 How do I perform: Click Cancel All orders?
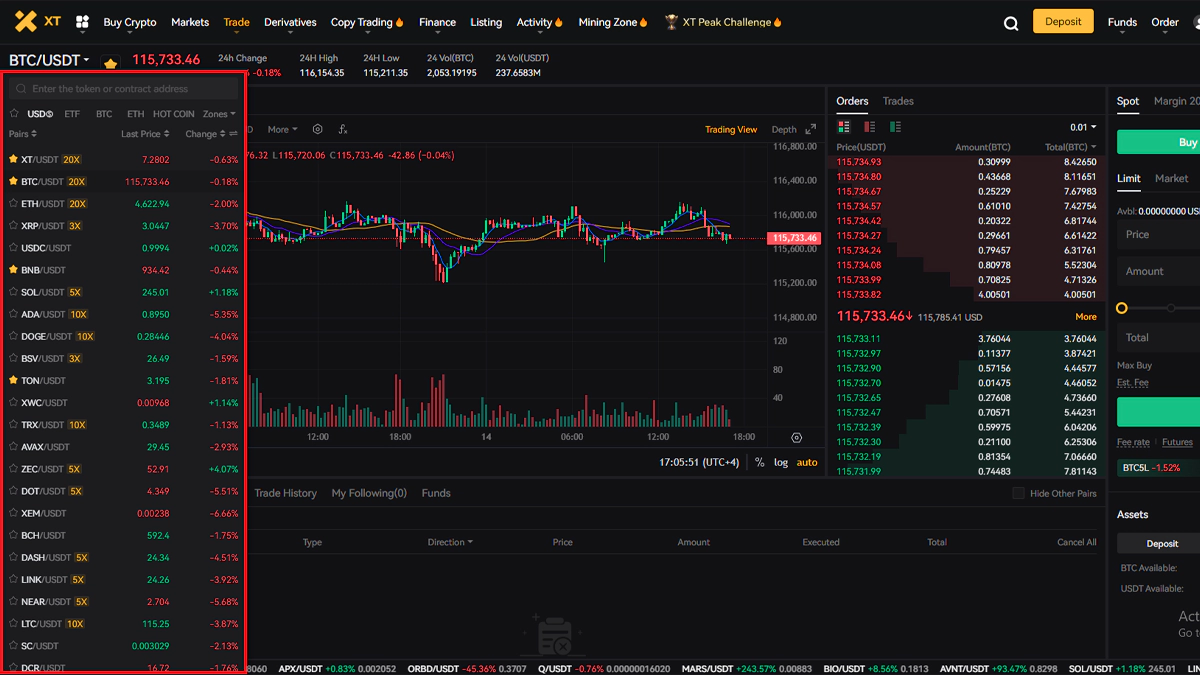[1077, 542]
